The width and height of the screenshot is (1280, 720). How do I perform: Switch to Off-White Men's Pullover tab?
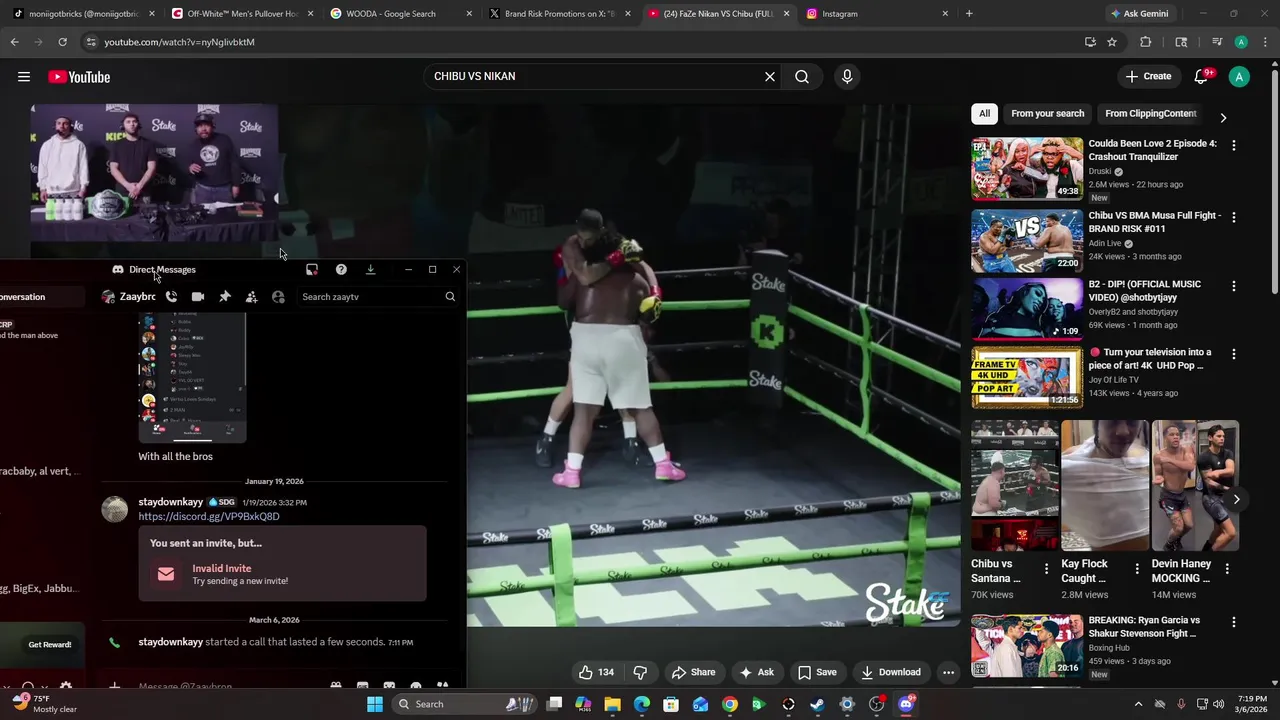click(x=239, y=14)
